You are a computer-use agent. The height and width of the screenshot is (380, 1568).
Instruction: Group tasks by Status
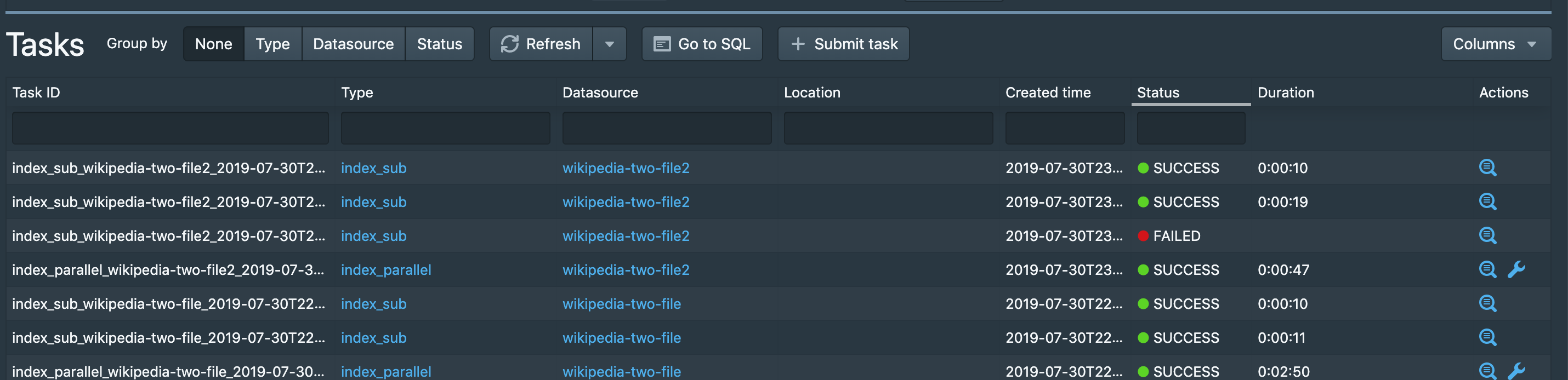(440, 44)
